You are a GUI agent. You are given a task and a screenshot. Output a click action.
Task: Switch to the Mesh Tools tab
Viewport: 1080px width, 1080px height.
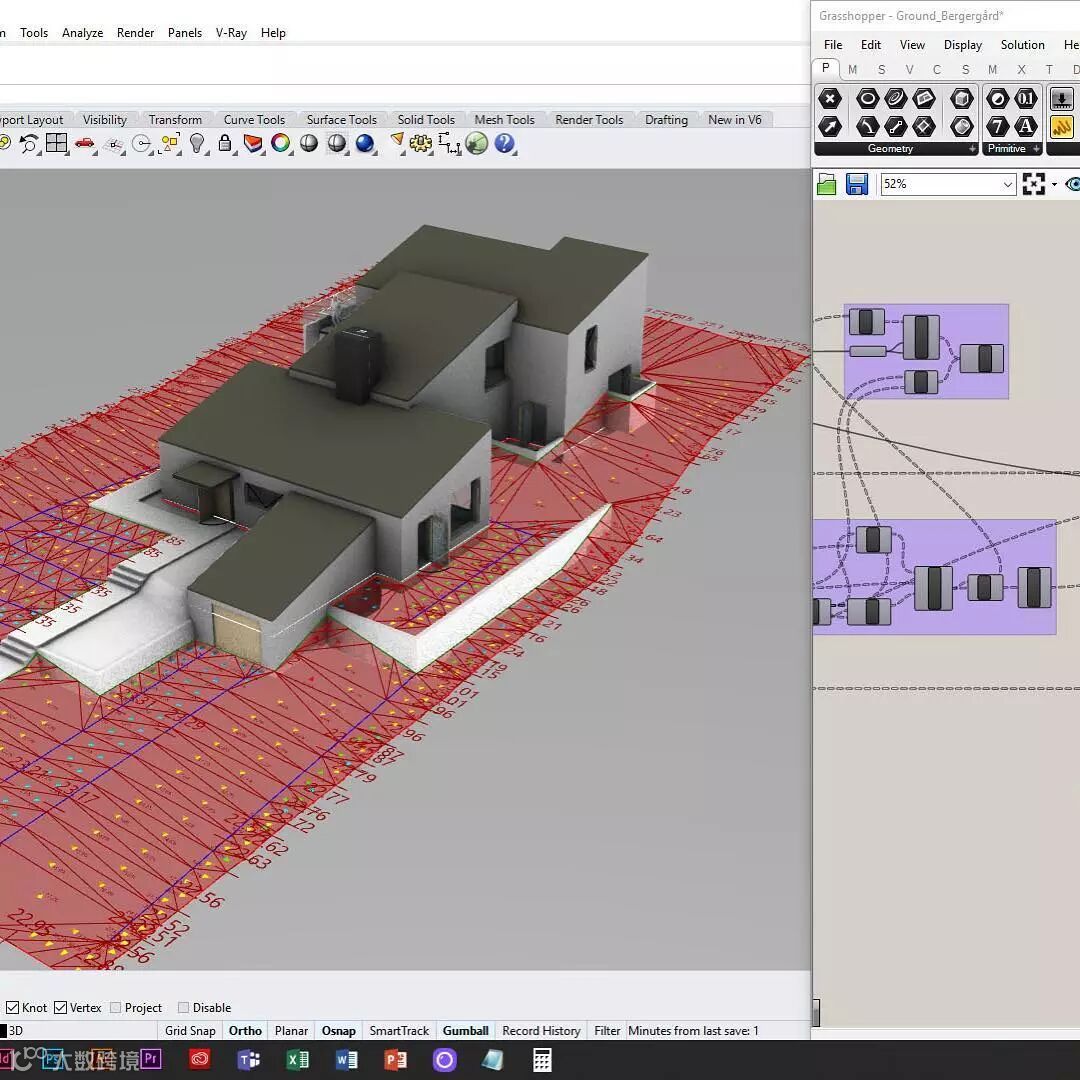(x=504, y=119)
